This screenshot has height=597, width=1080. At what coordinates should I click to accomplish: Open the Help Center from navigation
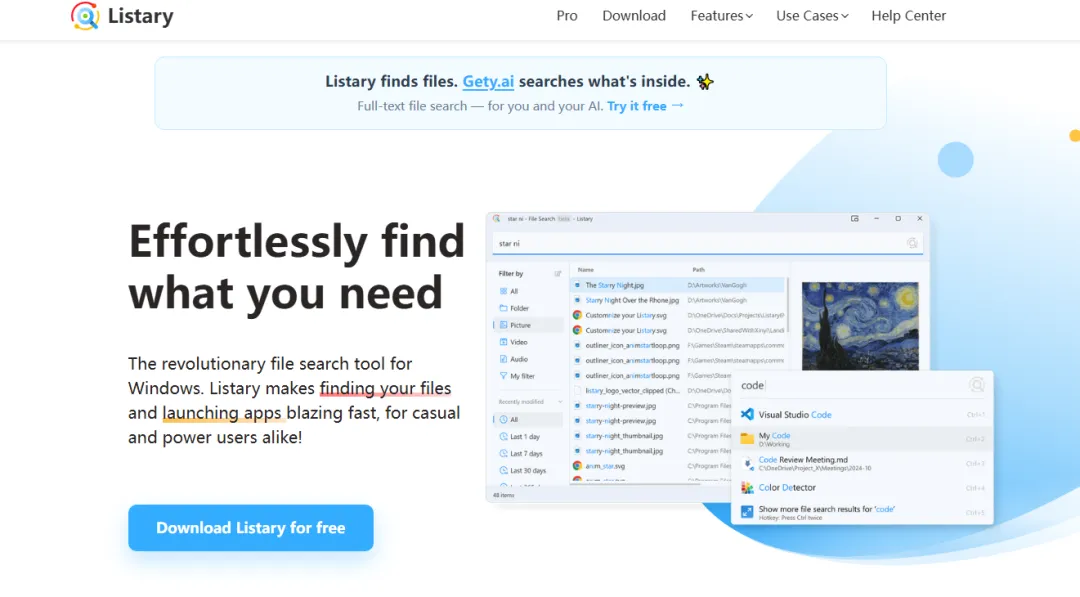tap(908, 16)
